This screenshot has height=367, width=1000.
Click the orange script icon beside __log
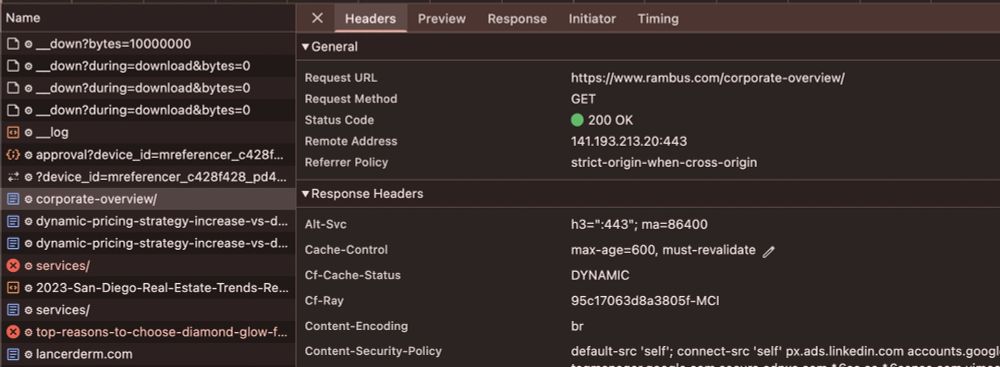click(x=13, y=133)
